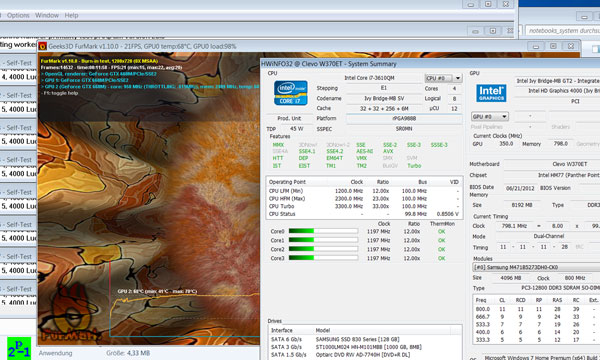600x360 pixels.
Task: Maximize the FurMark window
Action: 553,46
